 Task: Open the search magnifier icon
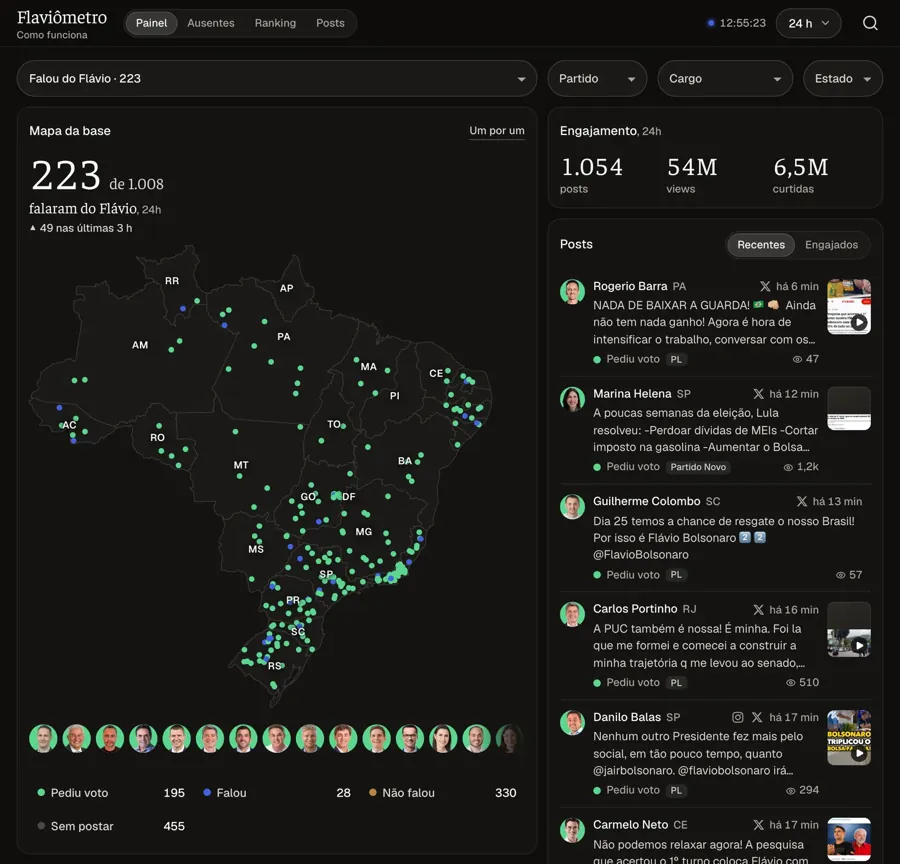pos(870,23)
